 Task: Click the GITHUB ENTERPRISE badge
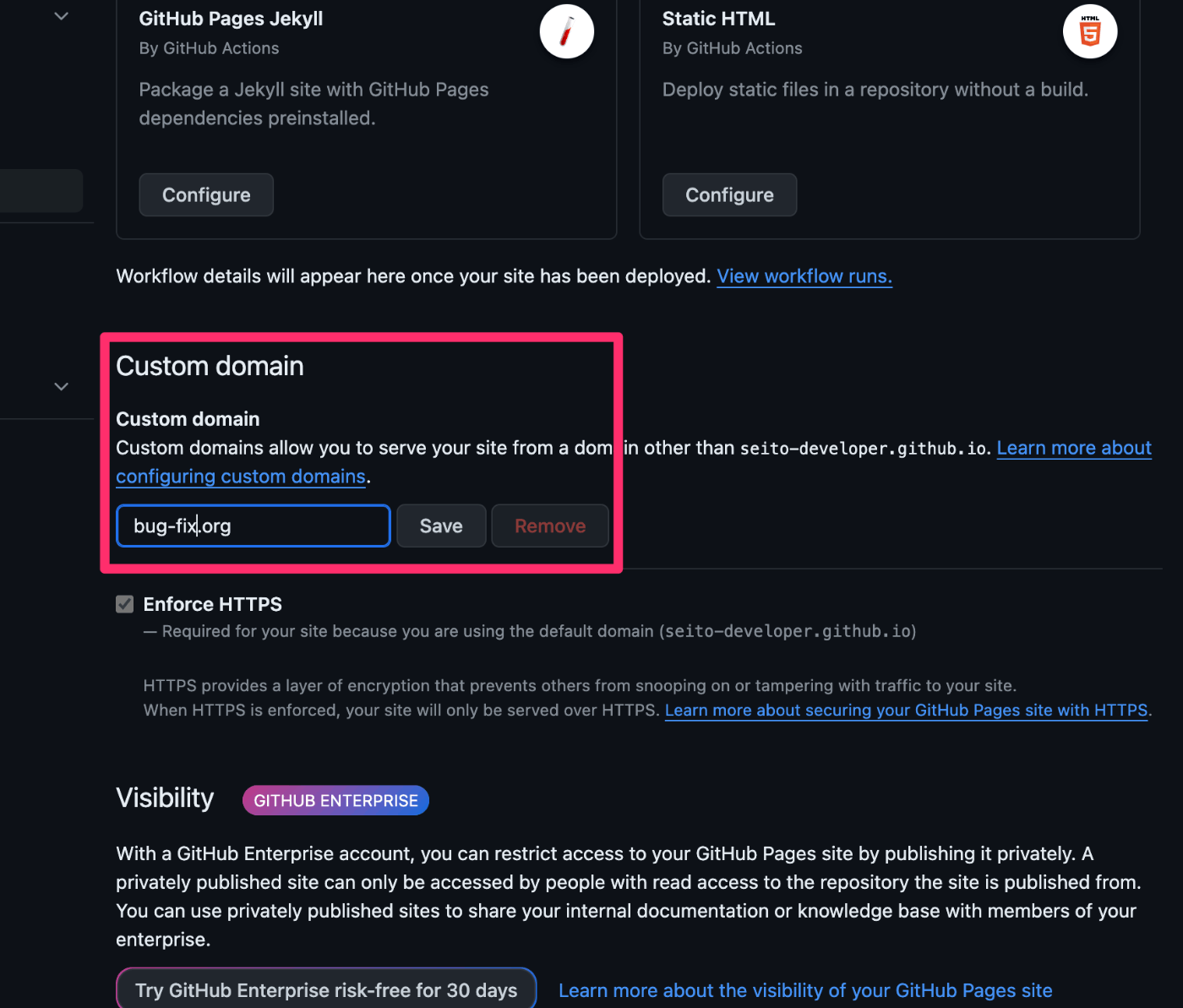click(x=335, y=801)
